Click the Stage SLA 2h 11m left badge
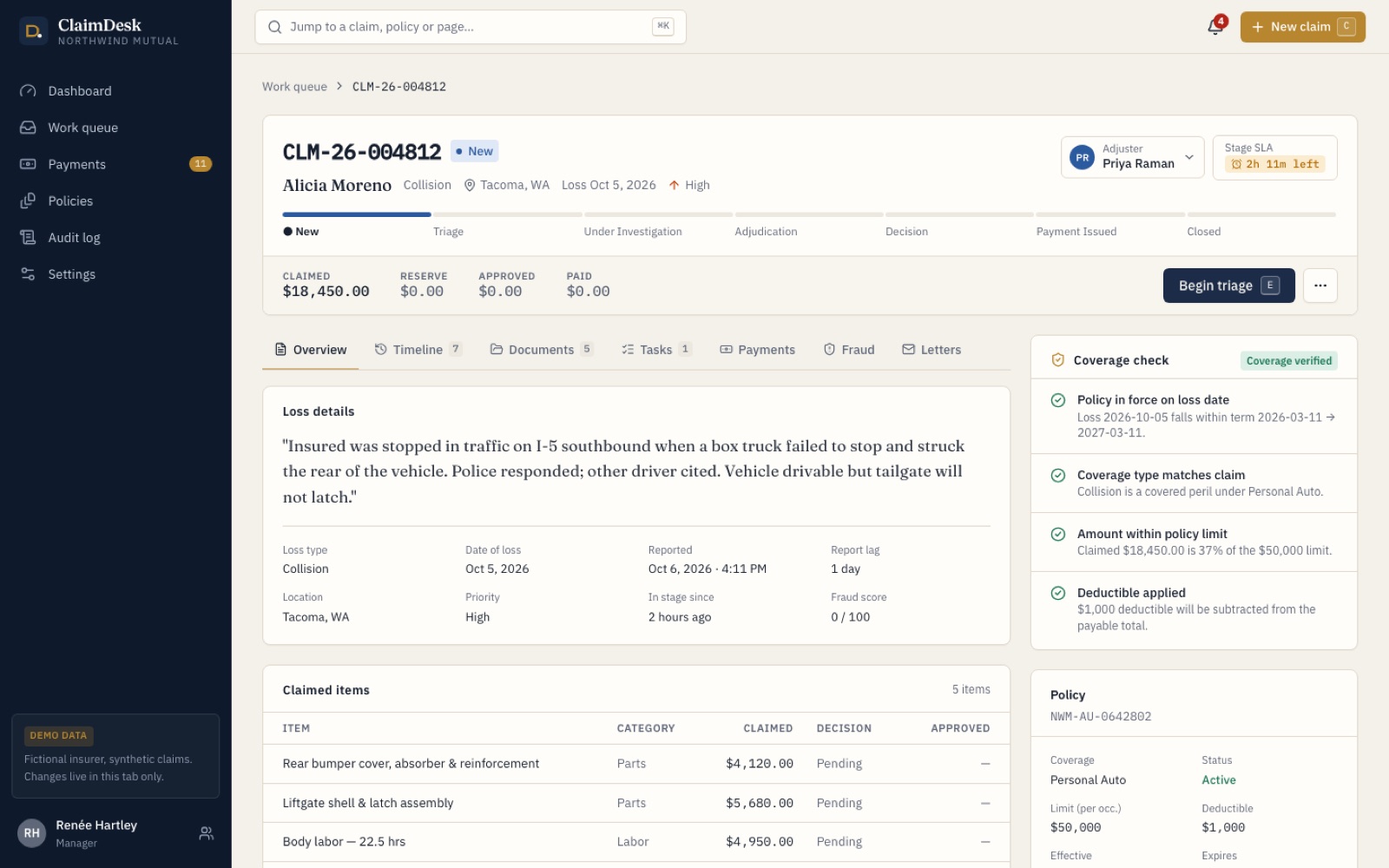The image size is (1389, 868). tap(1274, 164)
